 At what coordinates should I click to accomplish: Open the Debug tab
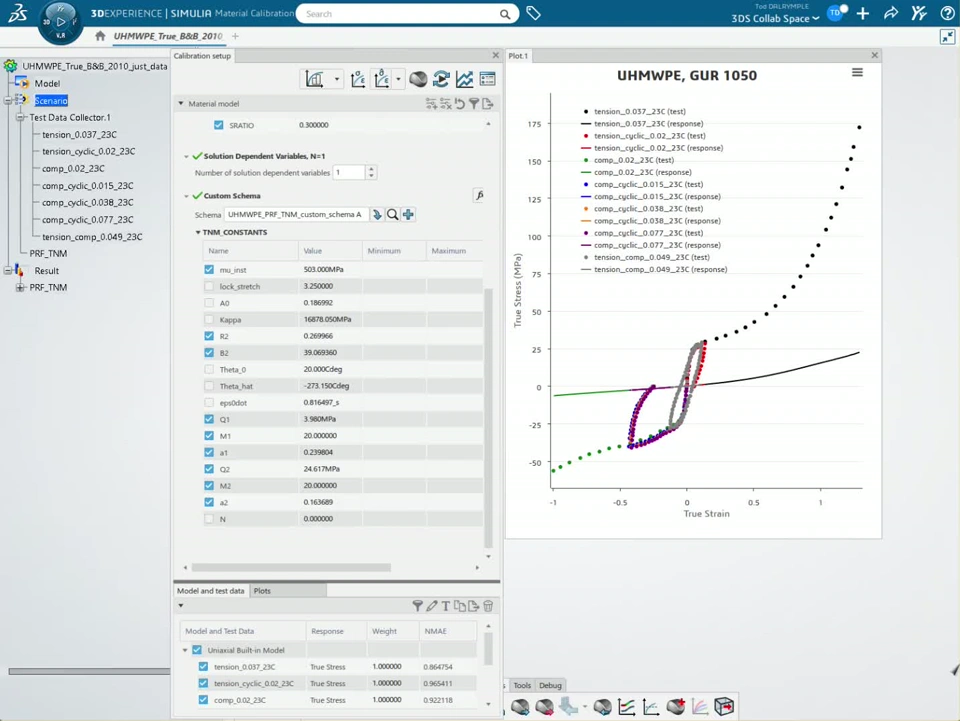[550, 686]
